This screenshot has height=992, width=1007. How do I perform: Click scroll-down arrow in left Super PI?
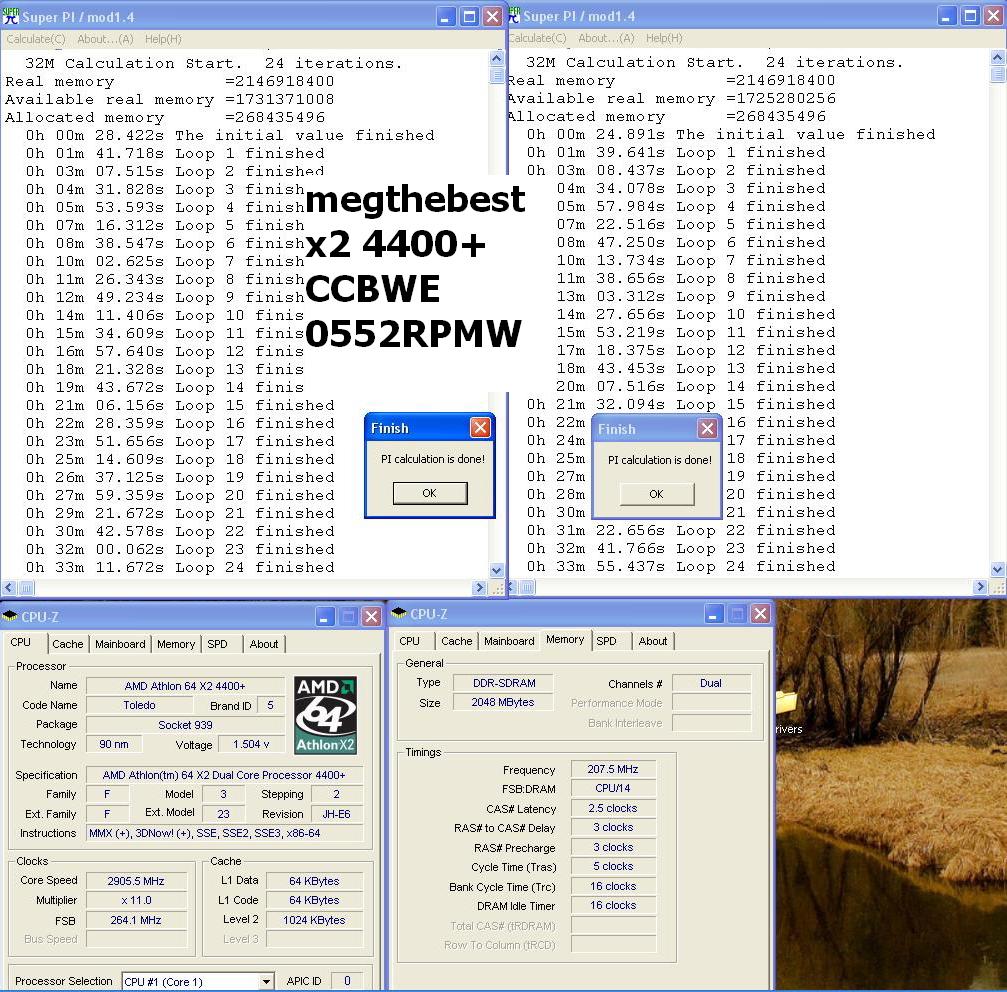tap(496, 570)
